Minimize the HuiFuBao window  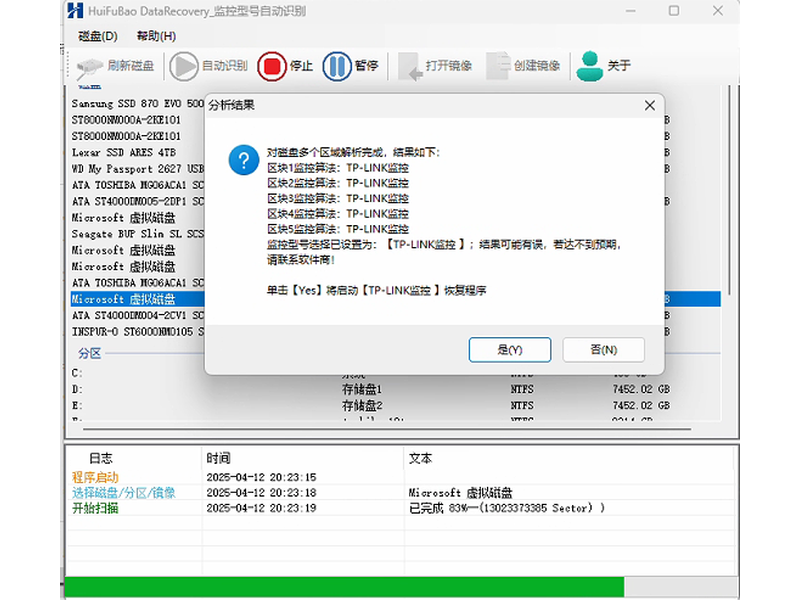click(x=631, y=11)
